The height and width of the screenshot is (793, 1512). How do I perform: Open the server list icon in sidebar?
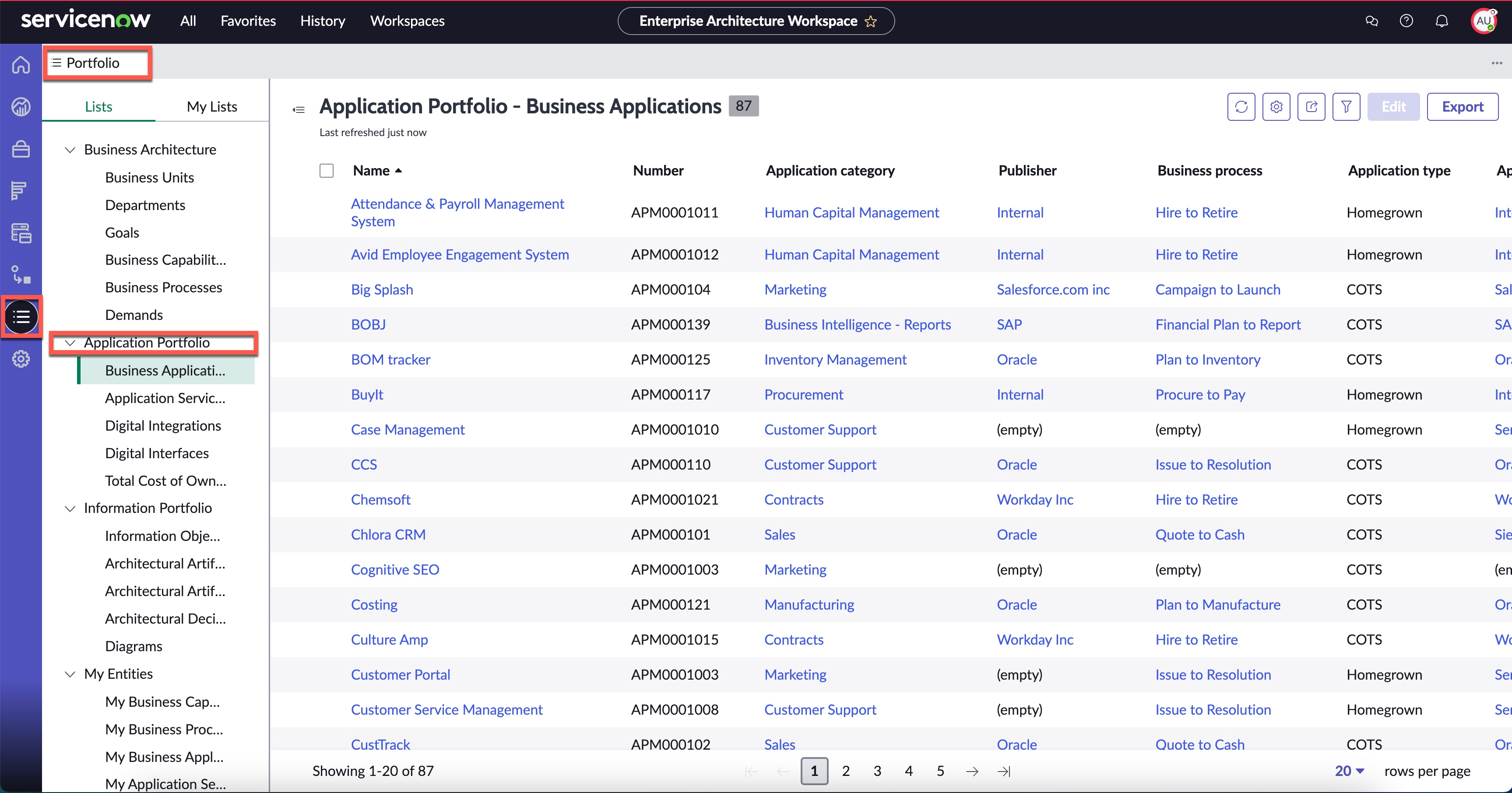(21, 233)
